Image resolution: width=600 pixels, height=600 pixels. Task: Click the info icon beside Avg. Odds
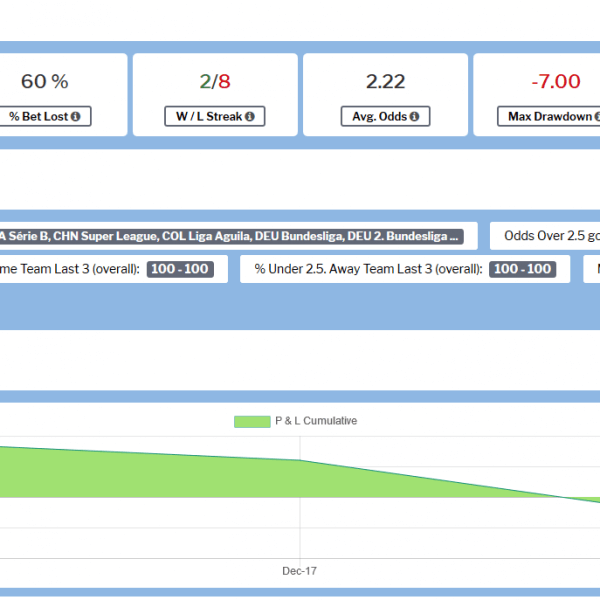[414, 116]
